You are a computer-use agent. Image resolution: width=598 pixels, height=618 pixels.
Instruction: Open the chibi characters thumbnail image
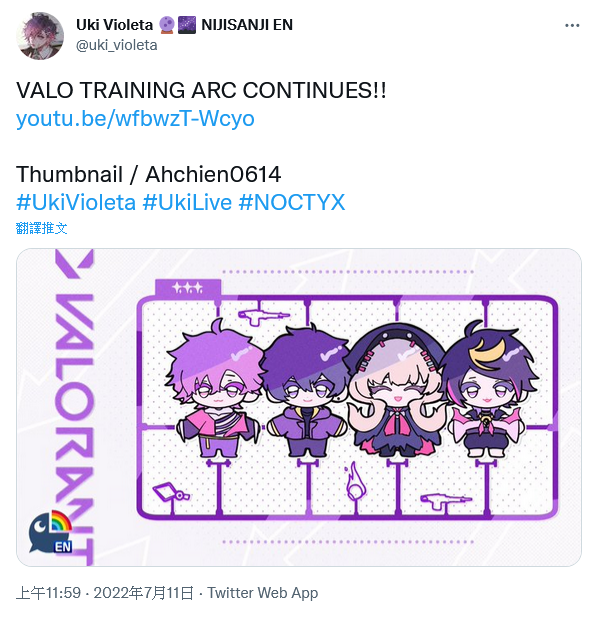(299, 408)
